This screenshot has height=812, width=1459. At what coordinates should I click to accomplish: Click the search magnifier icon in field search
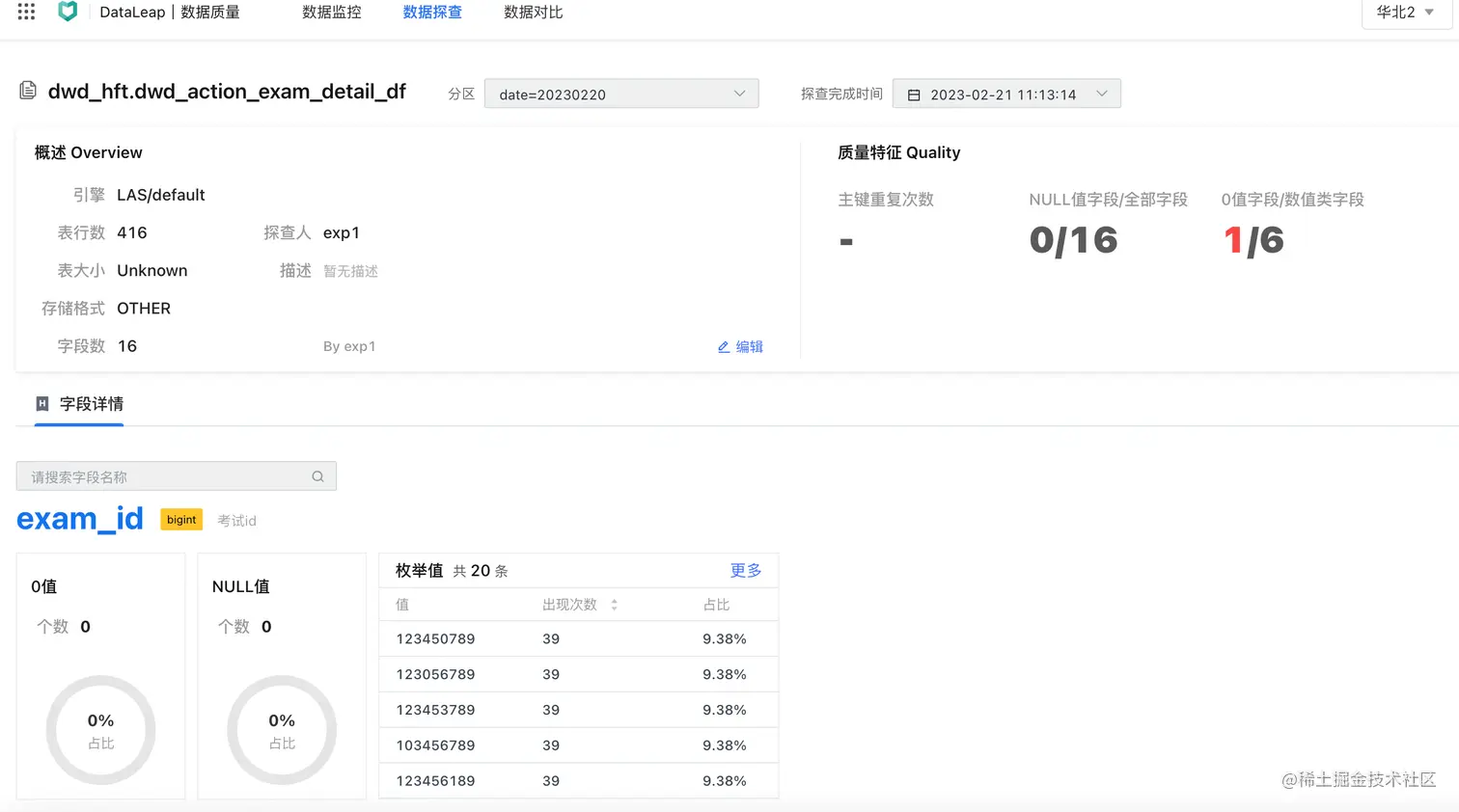[x=317, y=476]
